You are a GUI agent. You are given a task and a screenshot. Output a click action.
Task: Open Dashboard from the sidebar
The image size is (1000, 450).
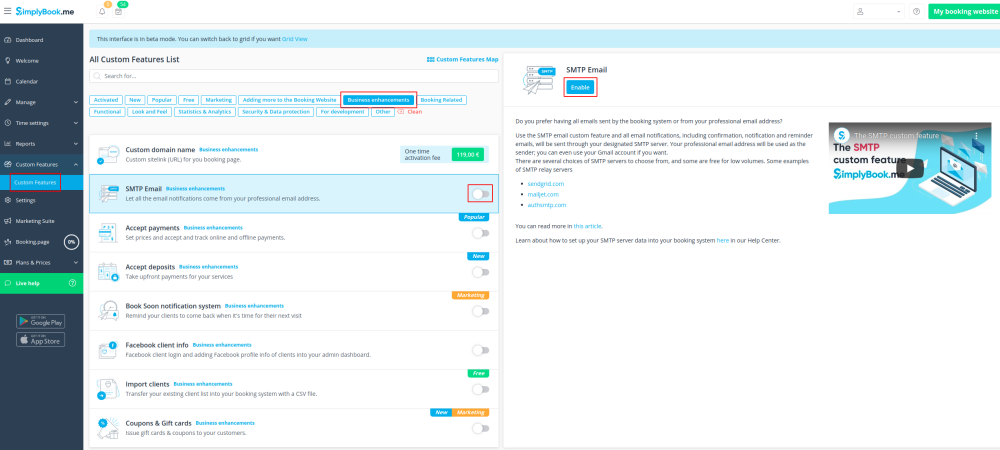pos(29,40)
